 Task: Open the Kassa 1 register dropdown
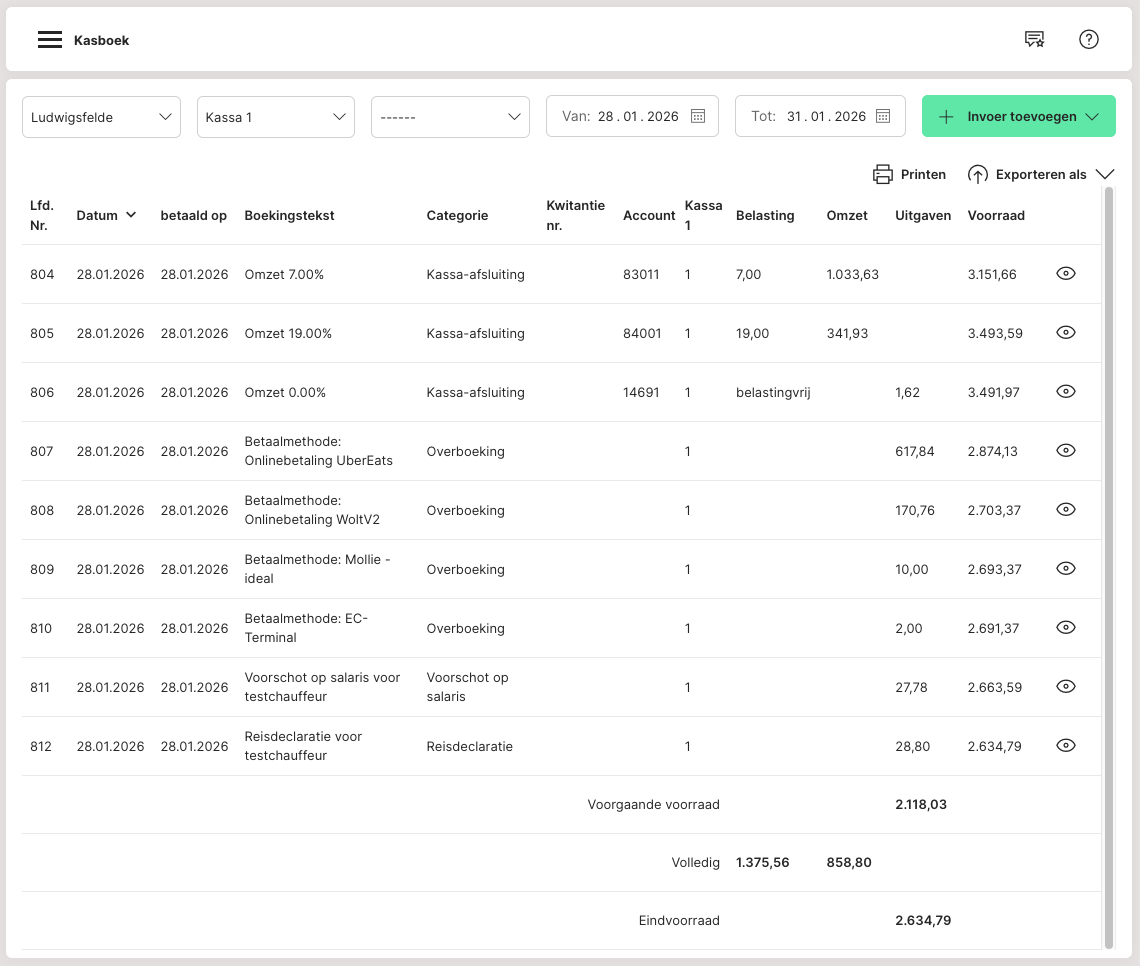275,117
